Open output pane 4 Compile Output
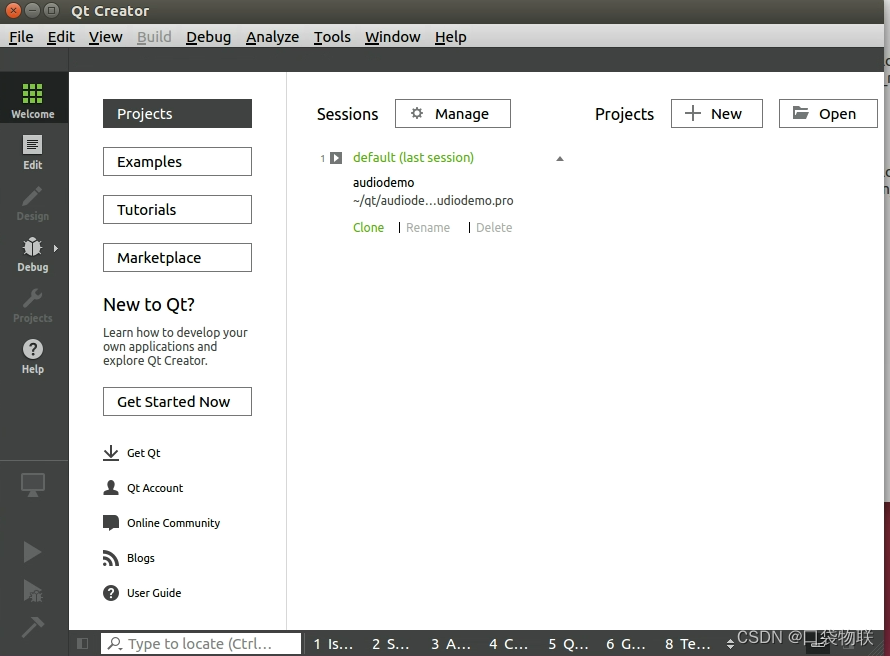 tap(509, 644)
